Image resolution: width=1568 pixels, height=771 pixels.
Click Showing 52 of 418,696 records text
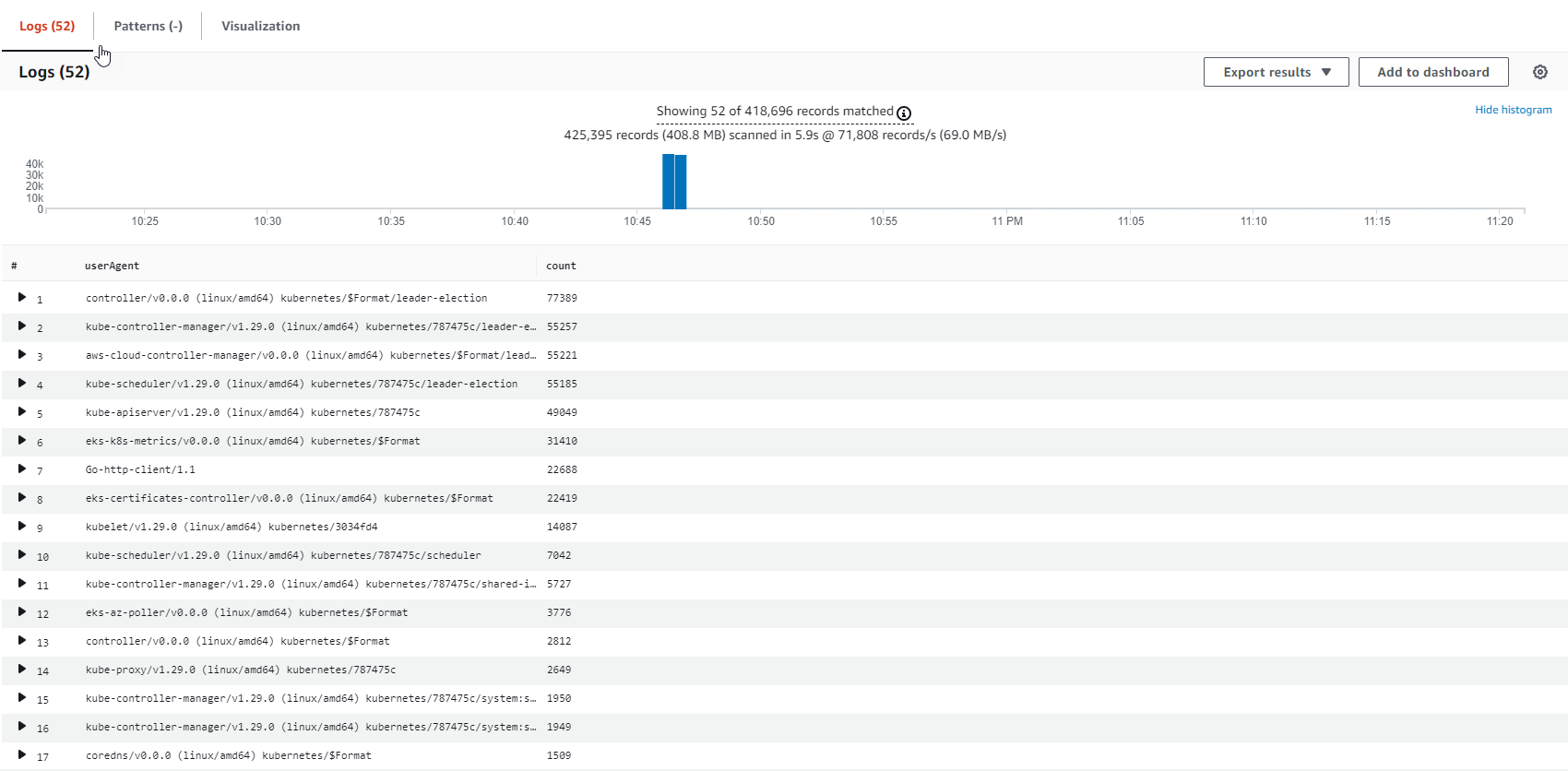pyautogui.click(x=775, y=112)
